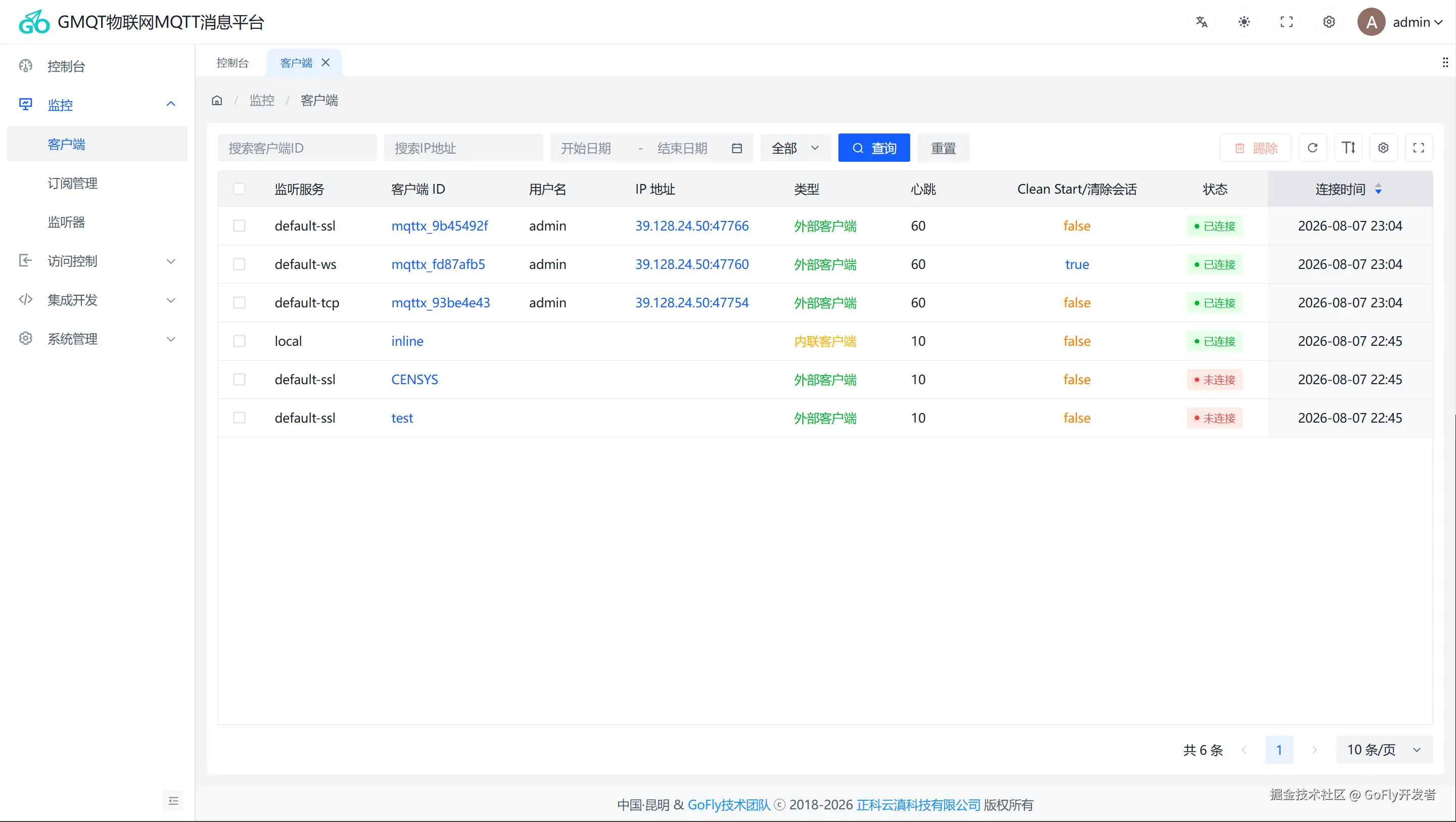Screen dimensions: 1456x822
Task: Select the header select-all checkbox
Action: [239, 189]
